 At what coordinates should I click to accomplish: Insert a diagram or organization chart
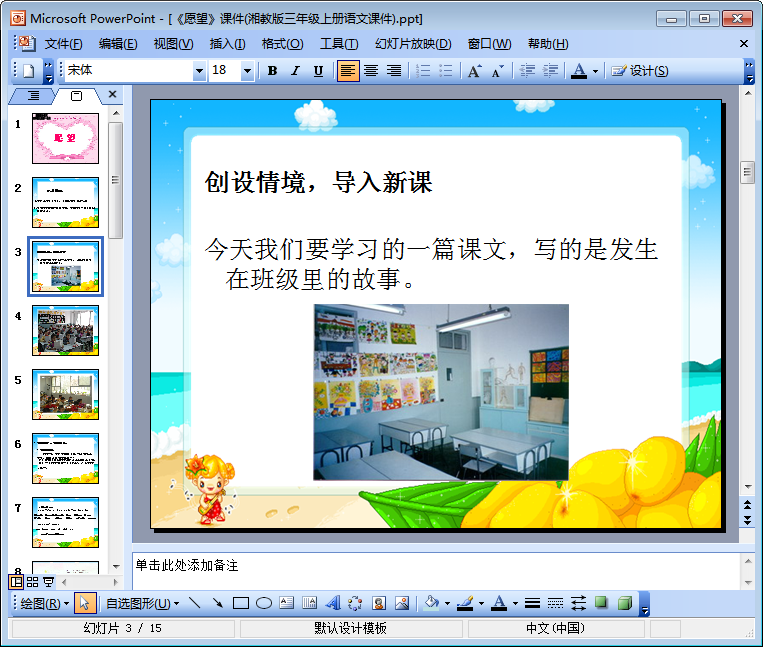coord(356,604)
